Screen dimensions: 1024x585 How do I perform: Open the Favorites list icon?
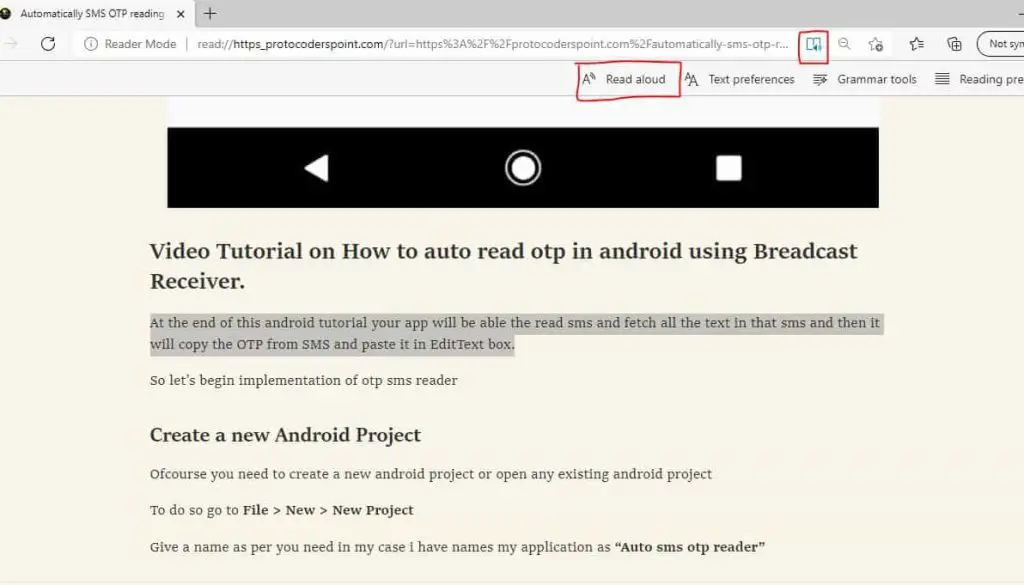click(x=916, y=44)
